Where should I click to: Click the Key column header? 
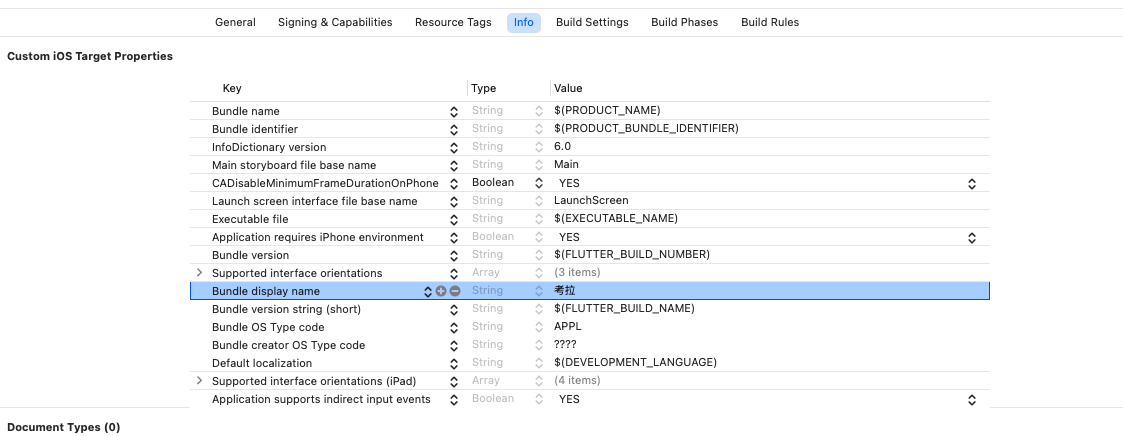tap(232, 89)
